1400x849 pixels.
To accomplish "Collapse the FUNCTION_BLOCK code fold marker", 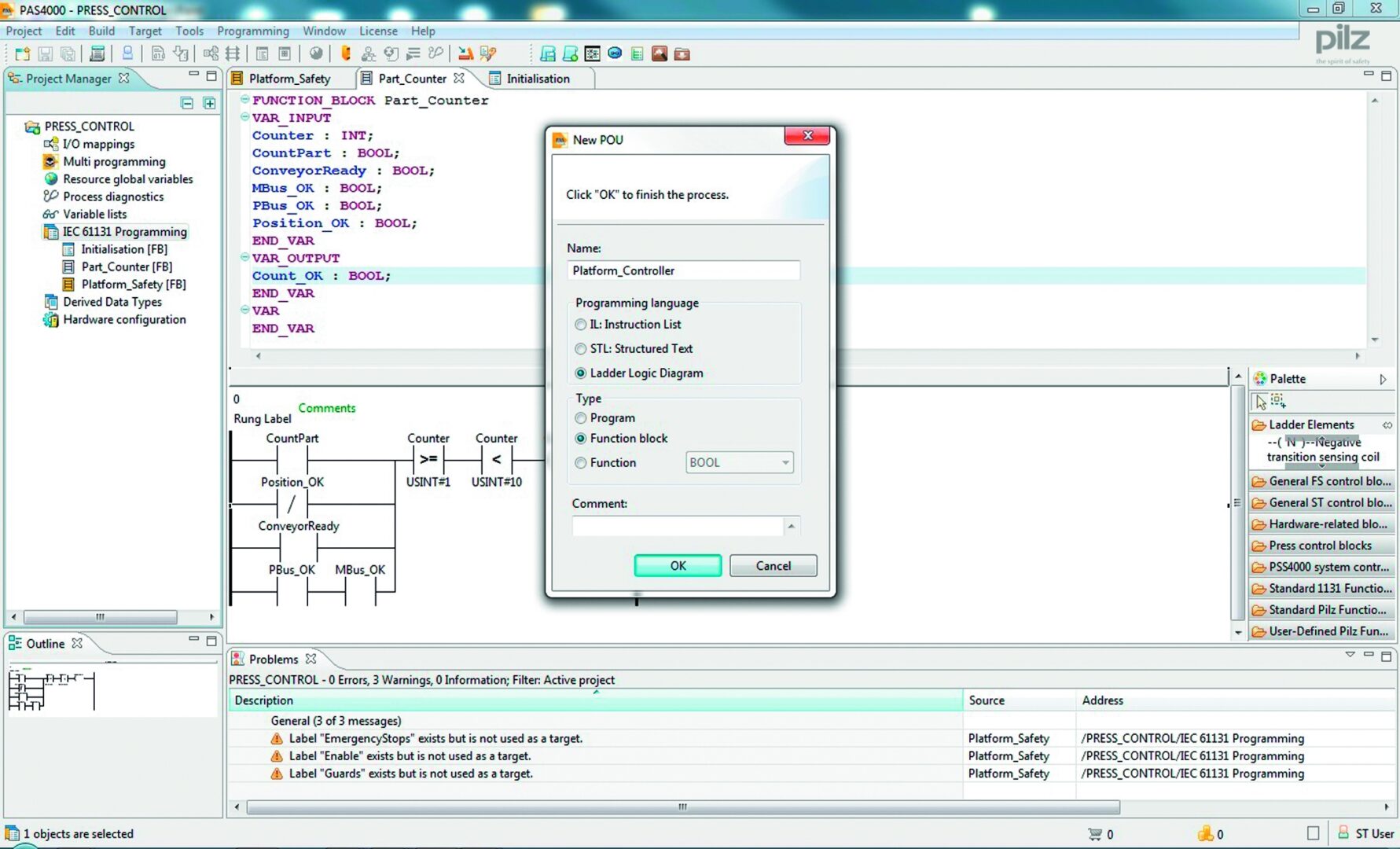I will click(x=244, y=100).
